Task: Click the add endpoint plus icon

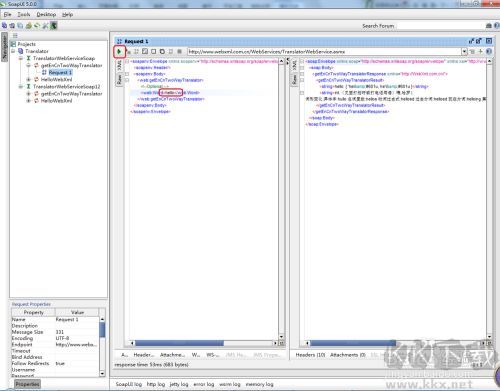Action: (x=480, y=52)
